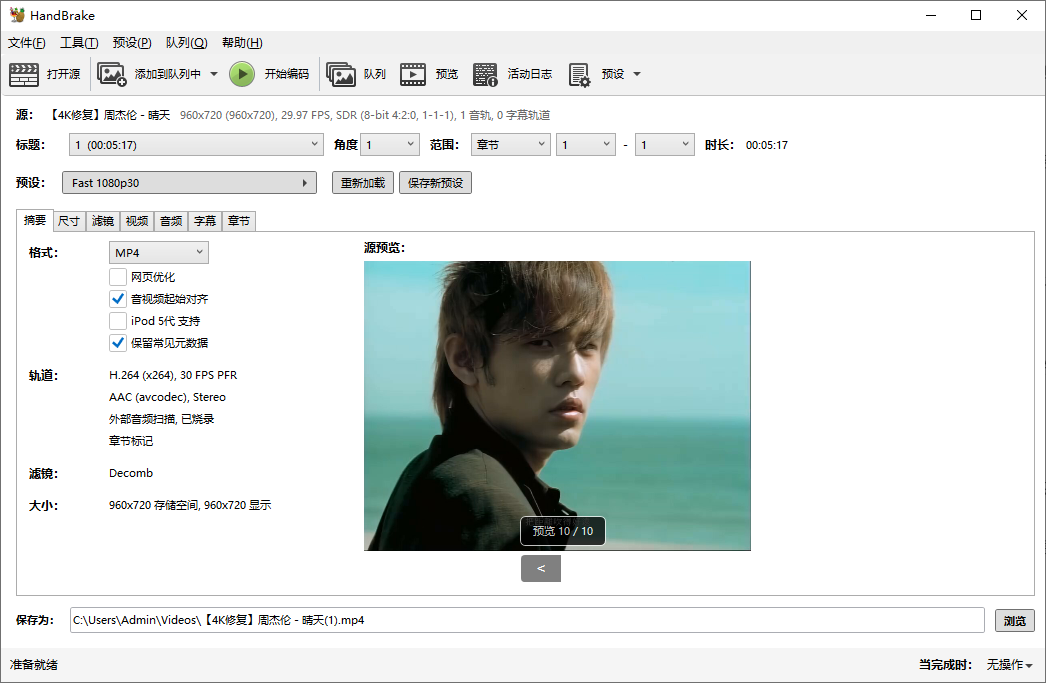Click the 添加到队列中 image-plus icon
This screenshot has height=683, width=1046.
[111, 74]
